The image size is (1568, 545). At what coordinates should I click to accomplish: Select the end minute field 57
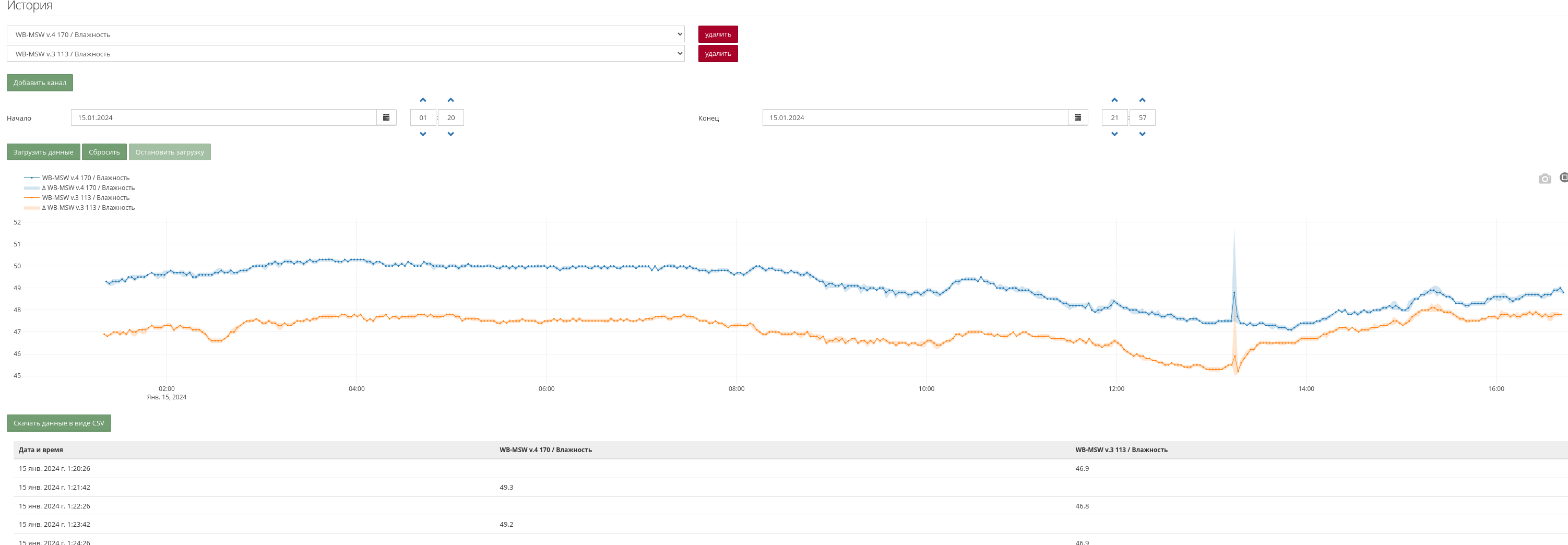[1143, 117]
